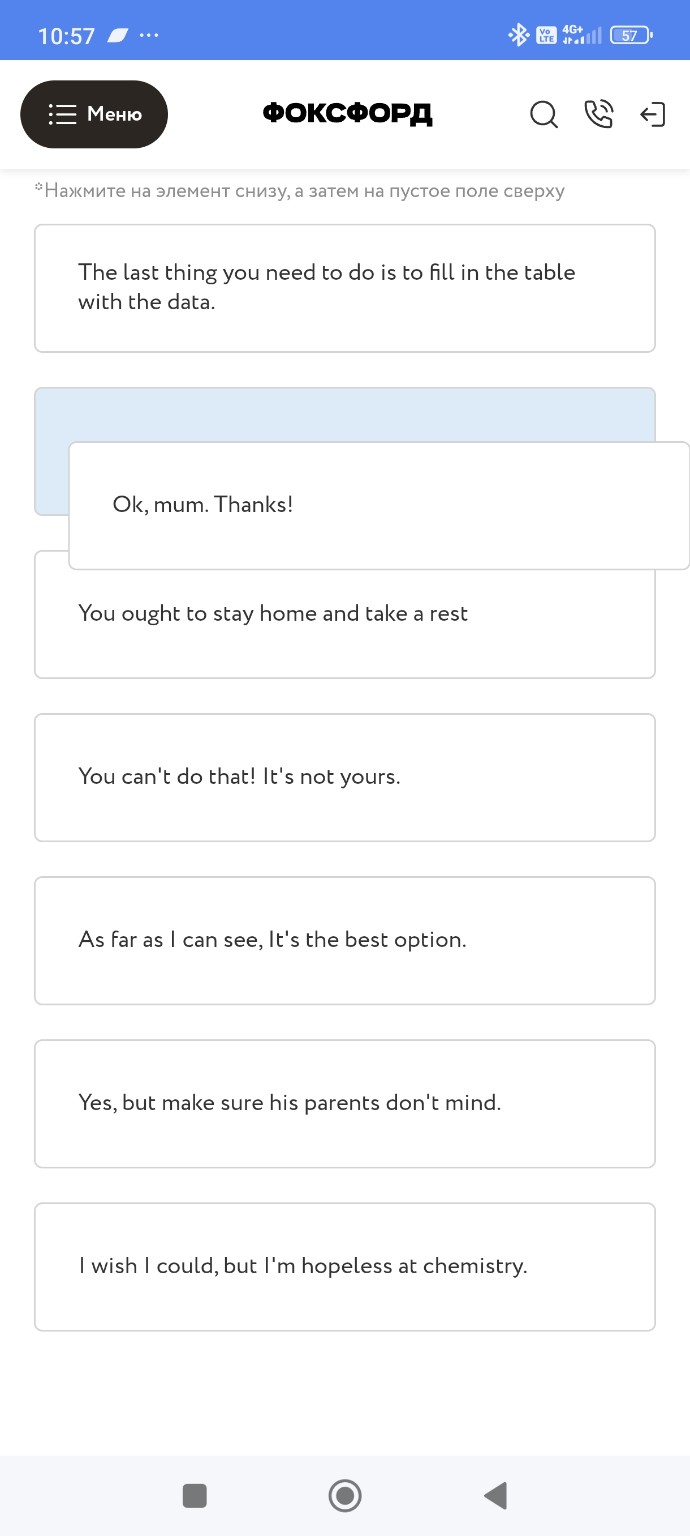This screenshot has width=690, height=1536.
Task: Tap the battery indicator in status bar
Action: (630, 36)
